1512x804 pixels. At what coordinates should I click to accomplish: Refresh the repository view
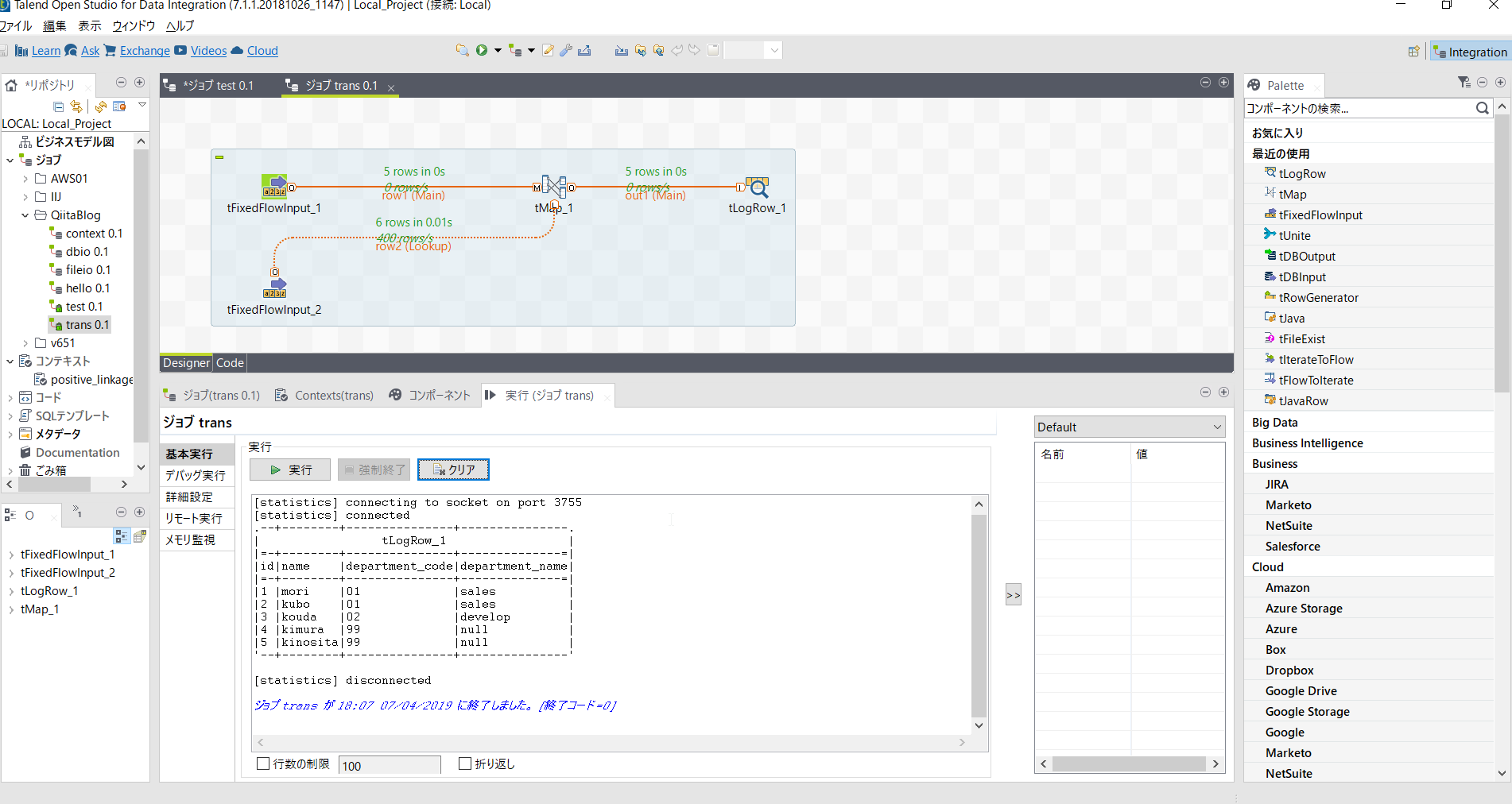pyautogui.click(x=102, y=106)
